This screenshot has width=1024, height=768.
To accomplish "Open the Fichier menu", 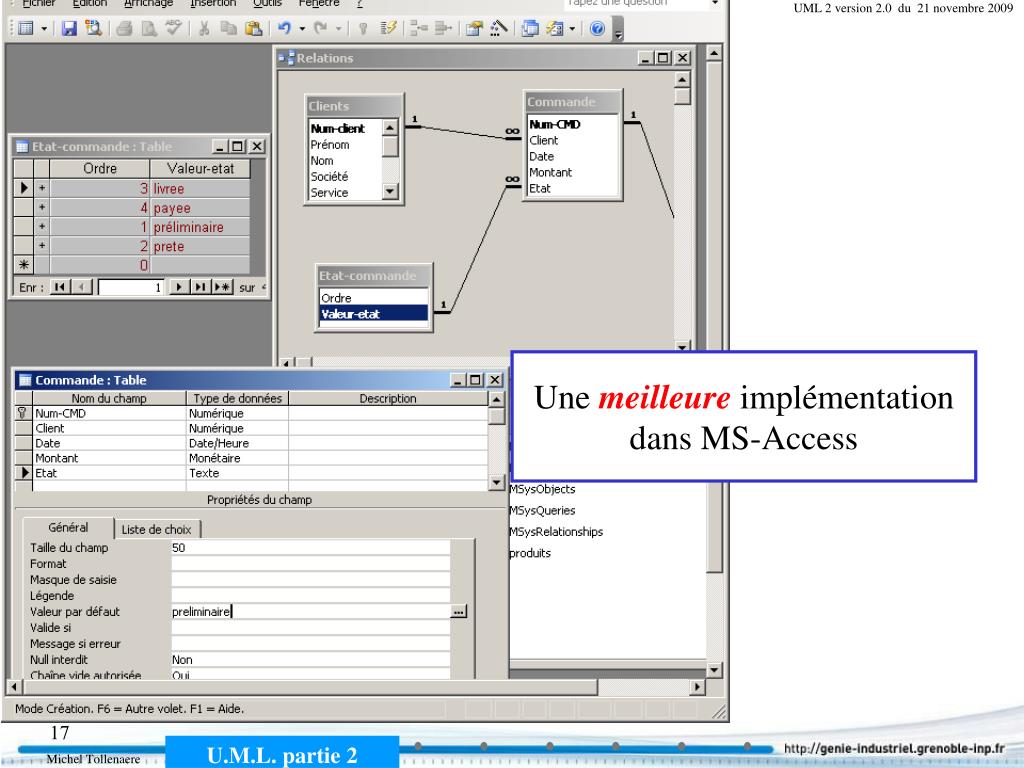I will (x=39, y=3).
